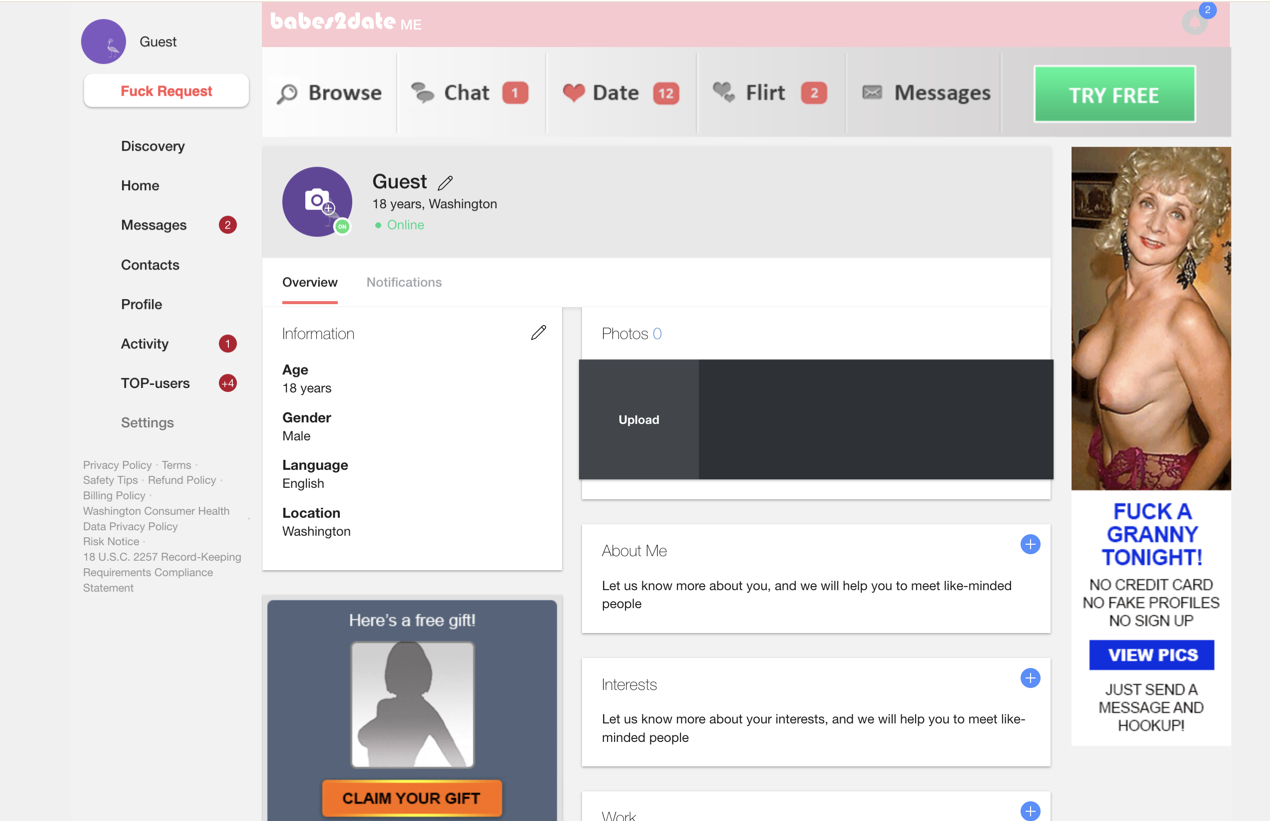
Task: Click the Date heart icon
Action: (573, 93)
